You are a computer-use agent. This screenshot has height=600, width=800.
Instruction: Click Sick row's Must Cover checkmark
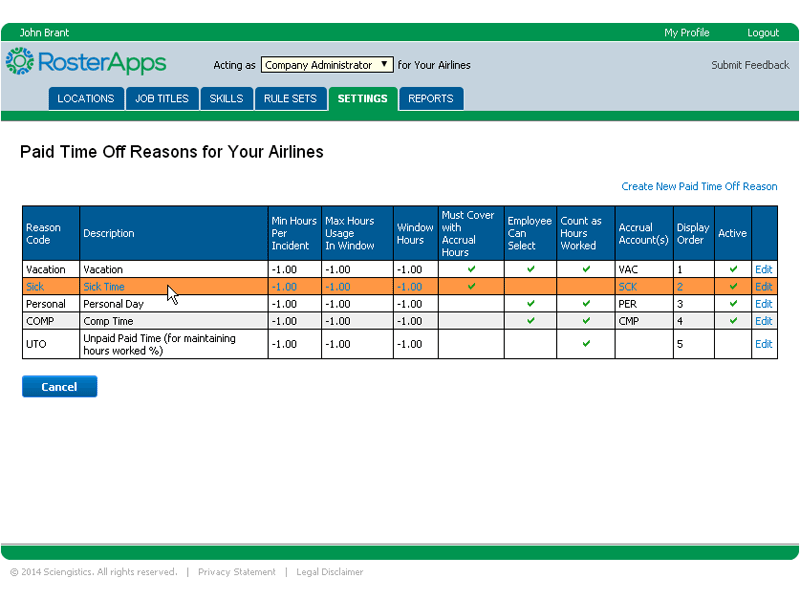click(471, 286)
